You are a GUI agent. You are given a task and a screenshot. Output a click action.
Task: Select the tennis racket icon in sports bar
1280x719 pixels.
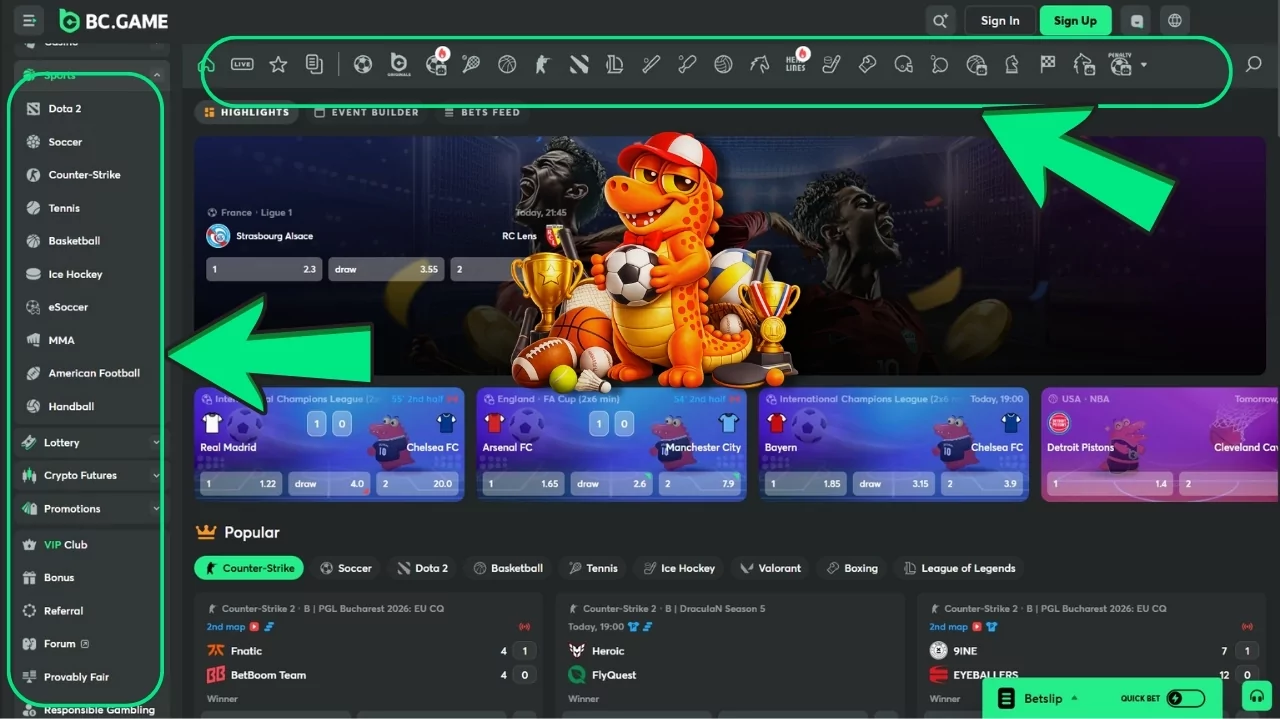pos(471,64)
